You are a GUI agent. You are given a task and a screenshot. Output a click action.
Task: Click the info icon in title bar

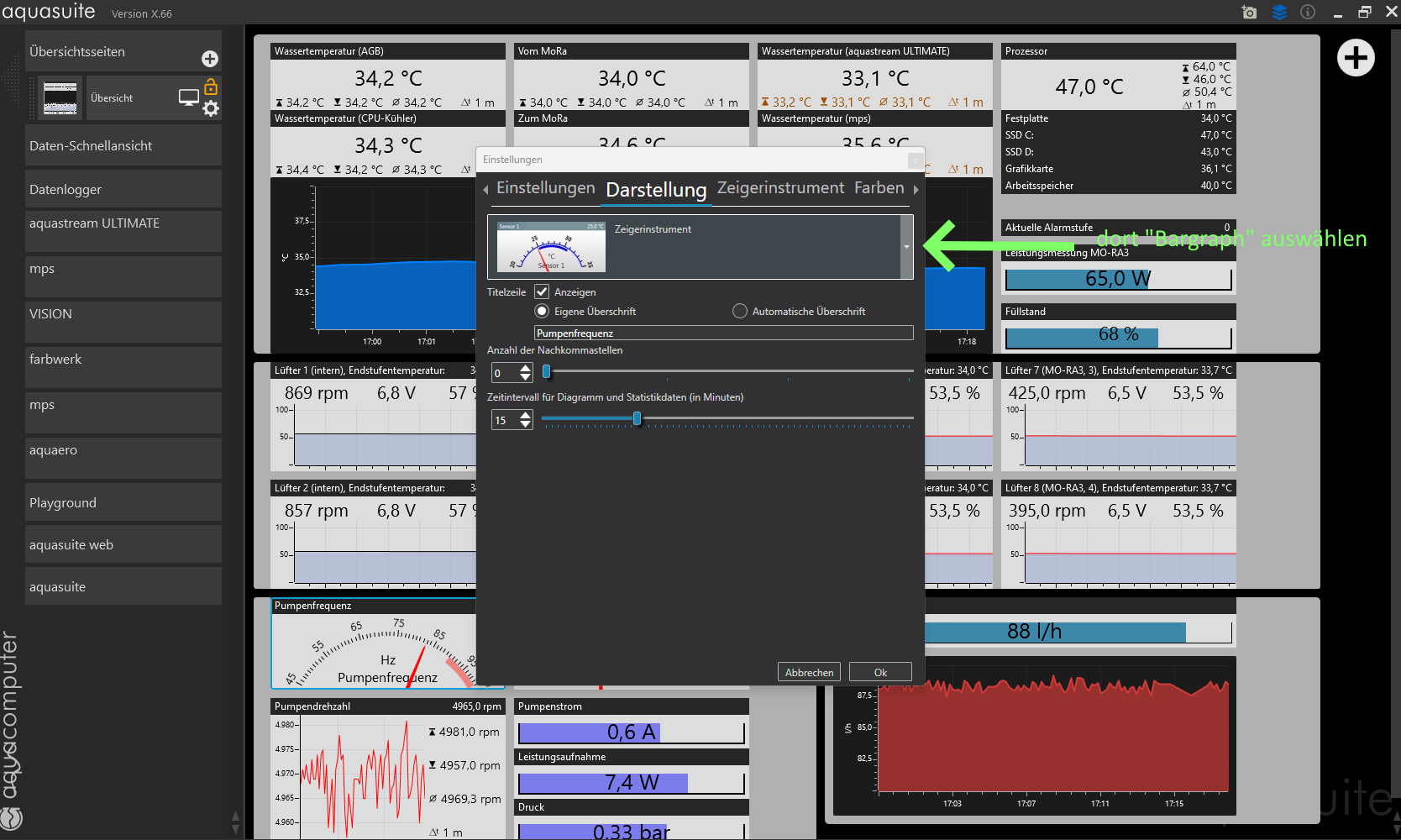(x=1308, y=12)
